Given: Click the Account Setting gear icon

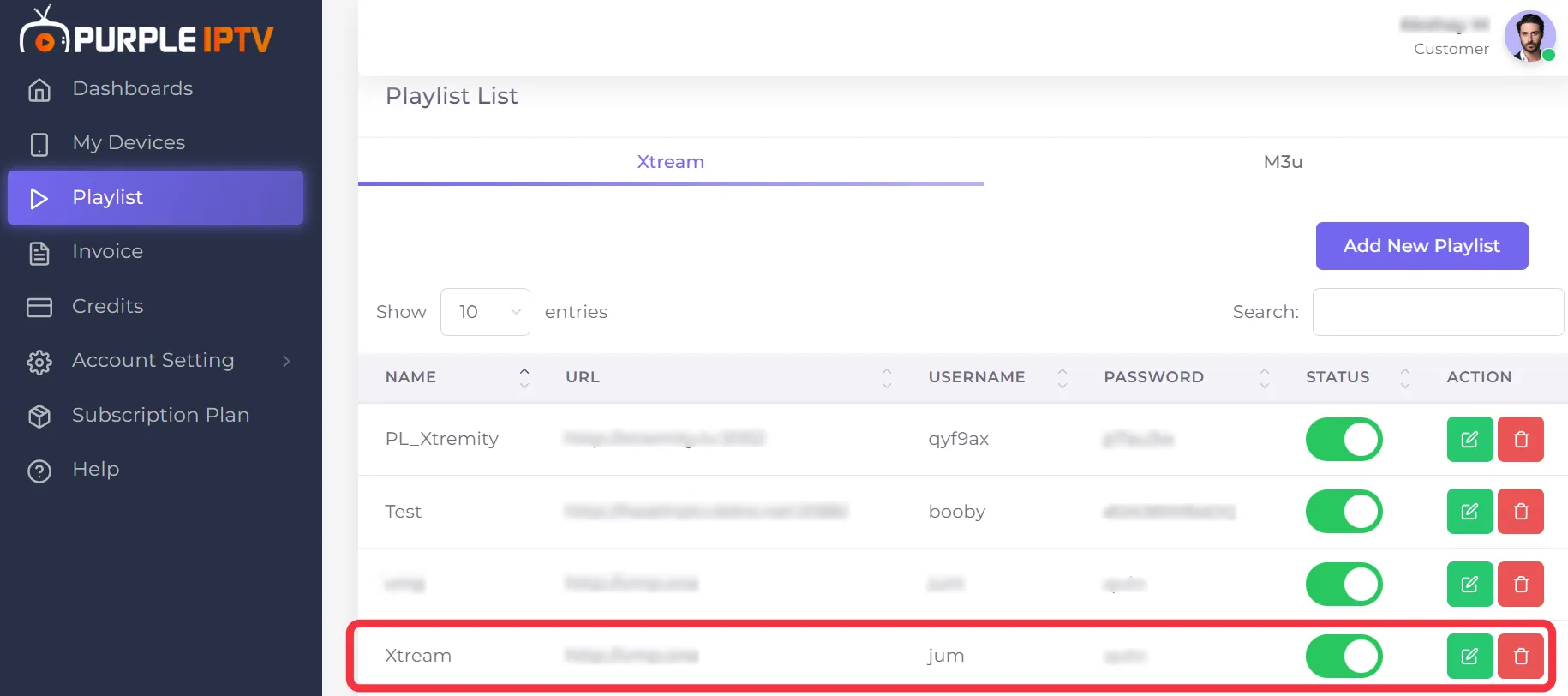Looking at the screenshot, I should [x=39, y=362].
